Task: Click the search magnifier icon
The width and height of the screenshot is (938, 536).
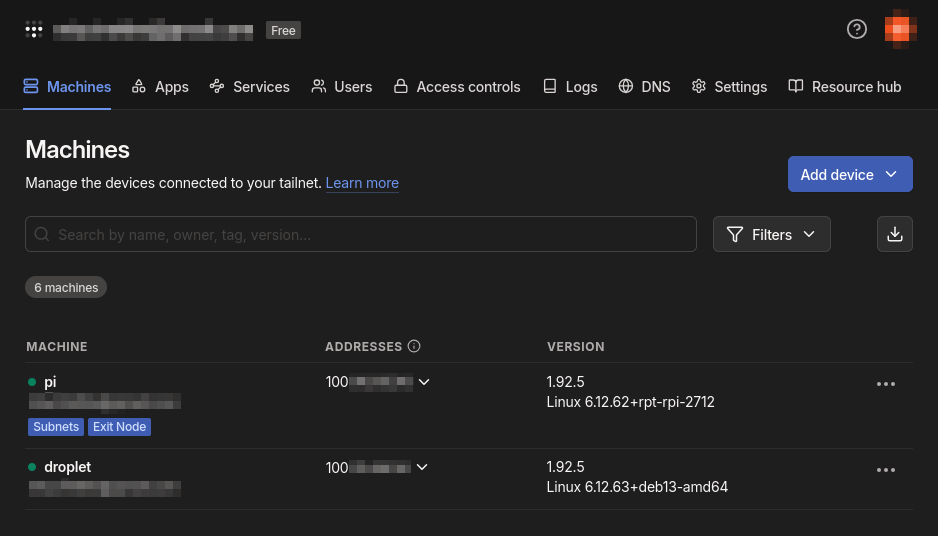Action: 42,234
